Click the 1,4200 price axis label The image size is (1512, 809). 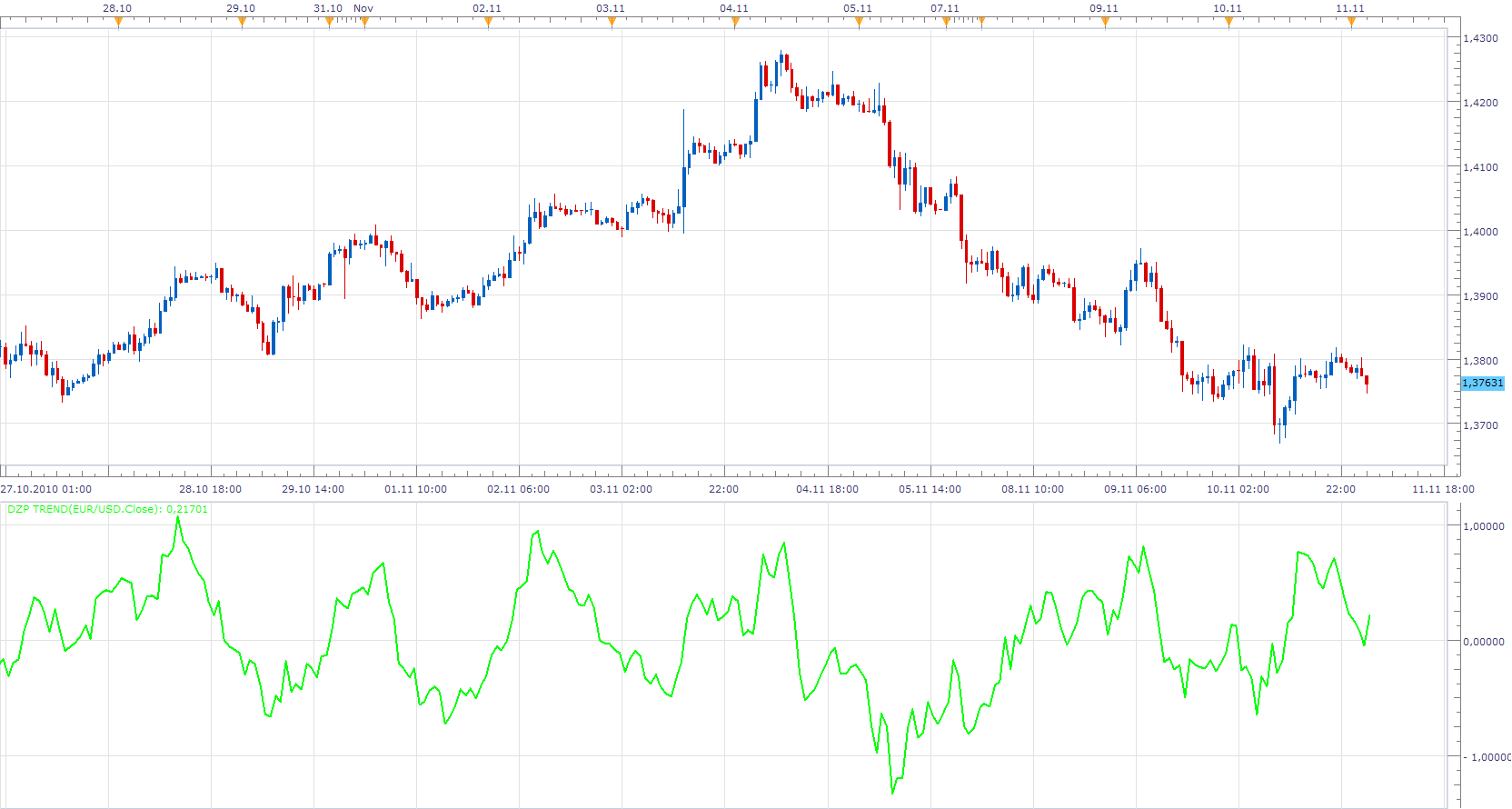coord(1481,103)
